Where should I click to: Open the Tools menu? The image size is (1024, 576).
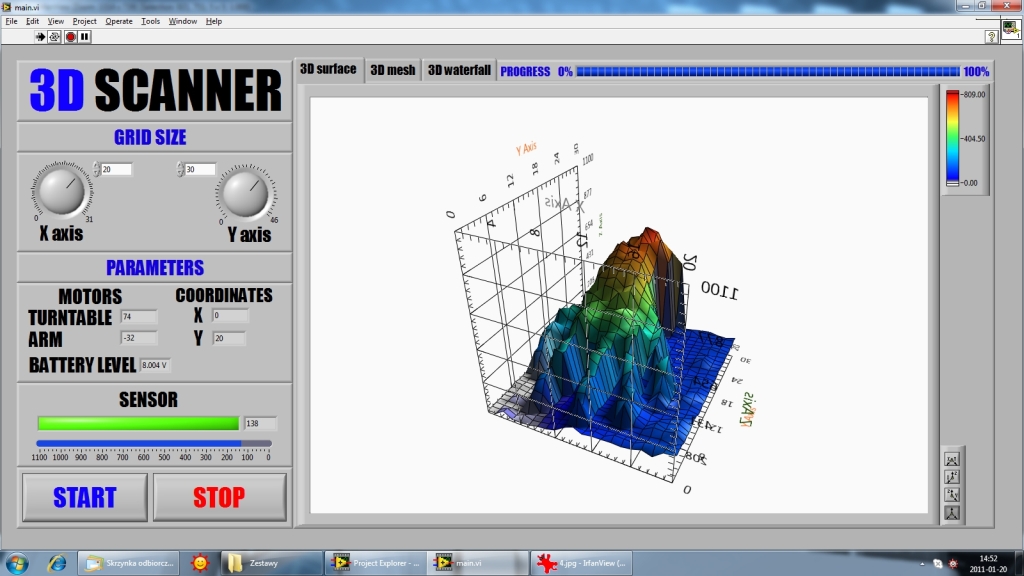[150, 21]
